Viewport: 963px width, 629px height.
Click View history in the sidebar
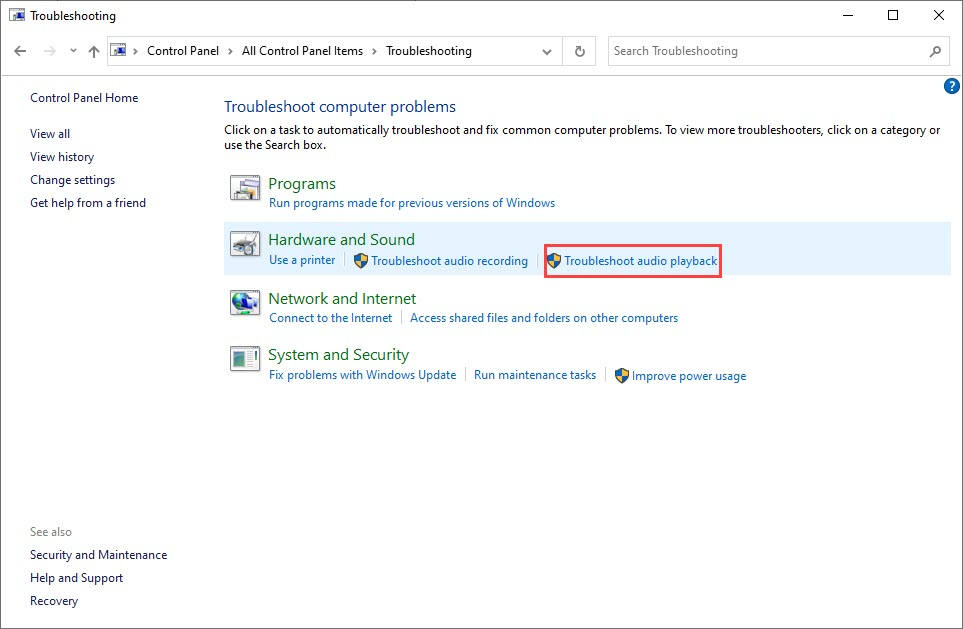tap(62, 157)
